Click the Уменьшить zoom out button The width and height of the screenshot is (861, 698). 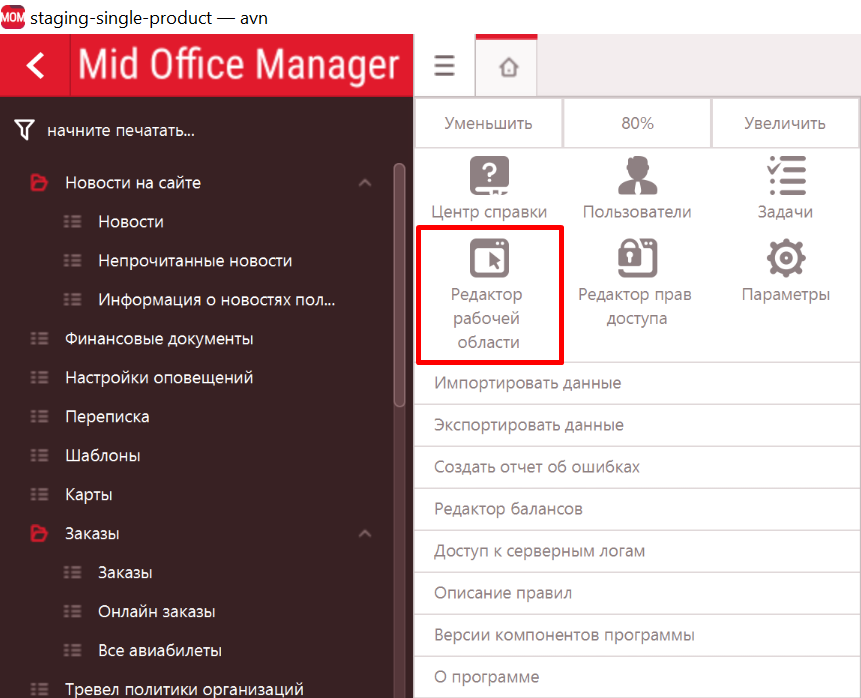coord(488,124)
